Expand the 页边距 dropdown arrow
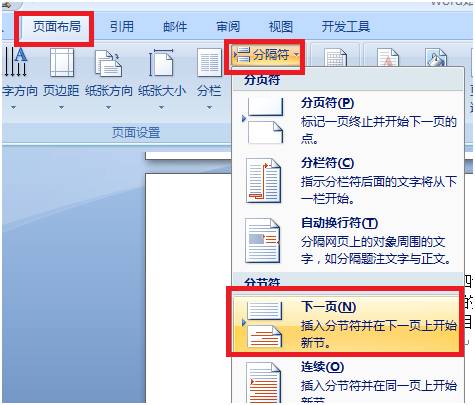Screen dimensions: 475x405 (x=61, y=107)
